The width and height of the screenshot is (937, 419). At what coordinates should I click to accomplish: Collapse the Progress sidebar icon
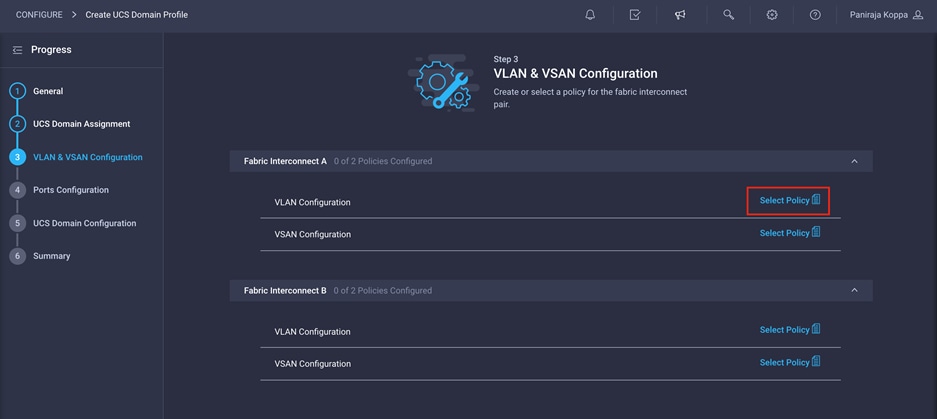(x=17, y=50)
